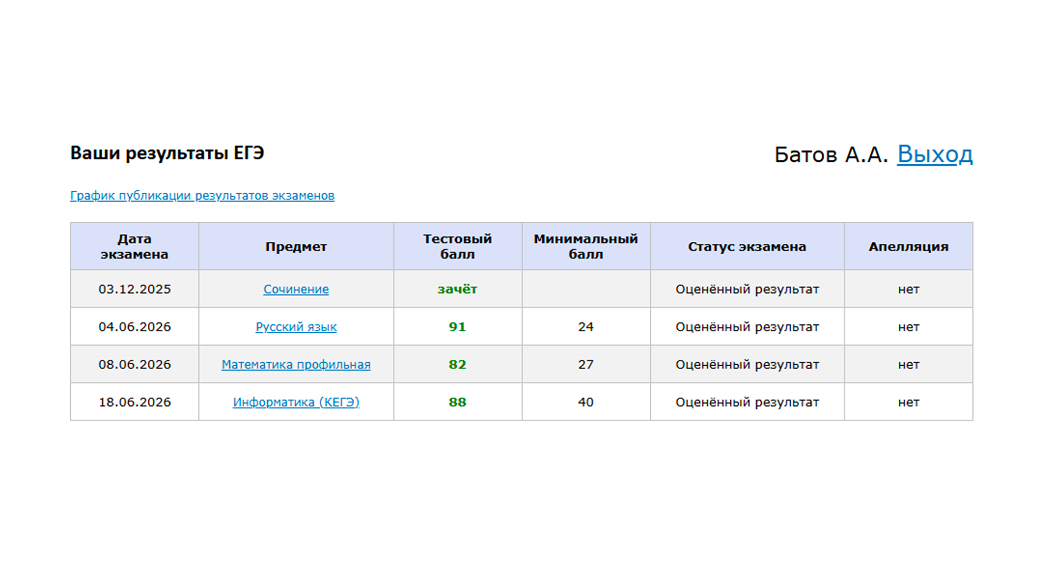Viewport: 1040px width, 562px height.
Task: Click the Выход logout link
Action: 935,154
